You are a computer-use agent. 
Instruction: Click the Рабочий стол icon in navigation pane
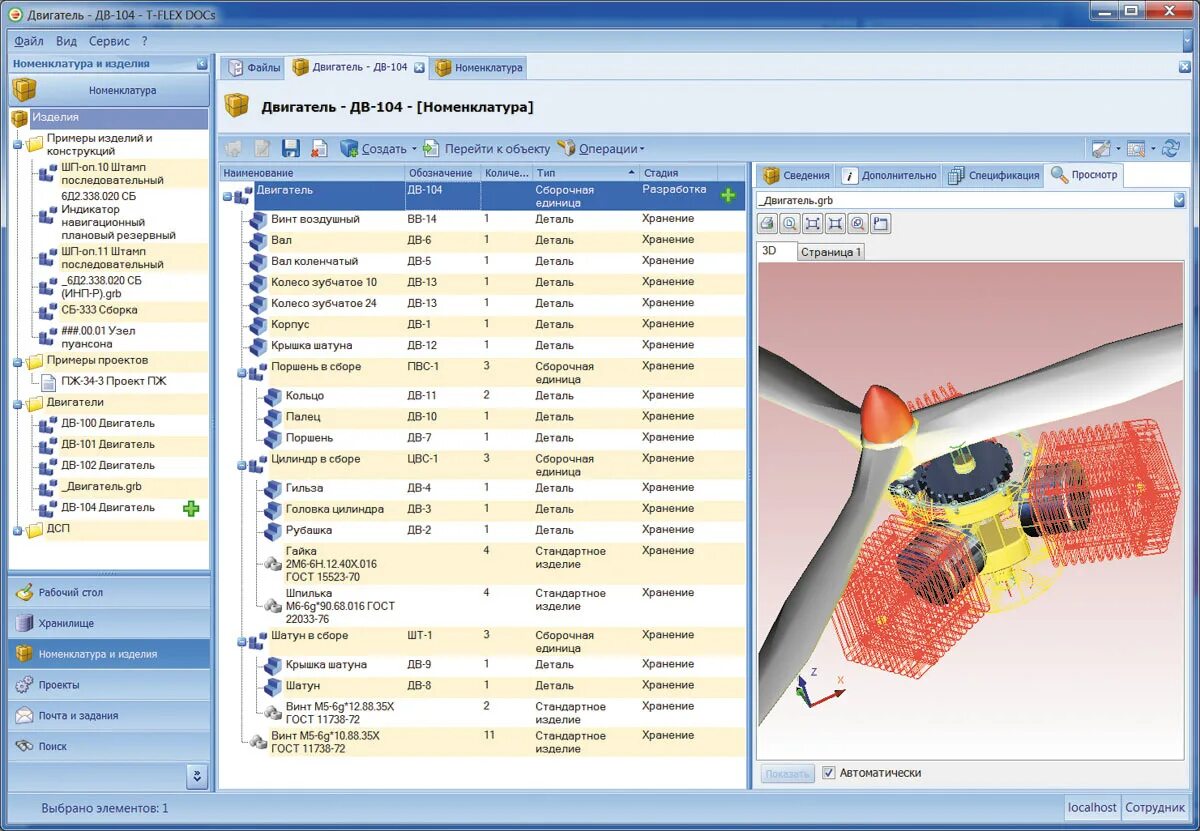(x=24, y=592)
